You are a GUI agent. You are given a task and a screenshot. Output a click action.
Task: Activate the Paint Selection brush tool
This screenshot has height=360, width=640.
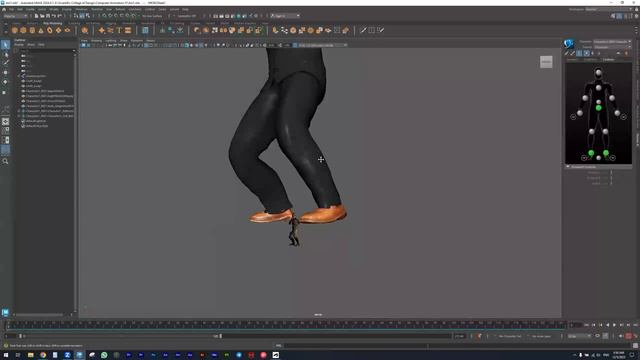pos(5,63)
